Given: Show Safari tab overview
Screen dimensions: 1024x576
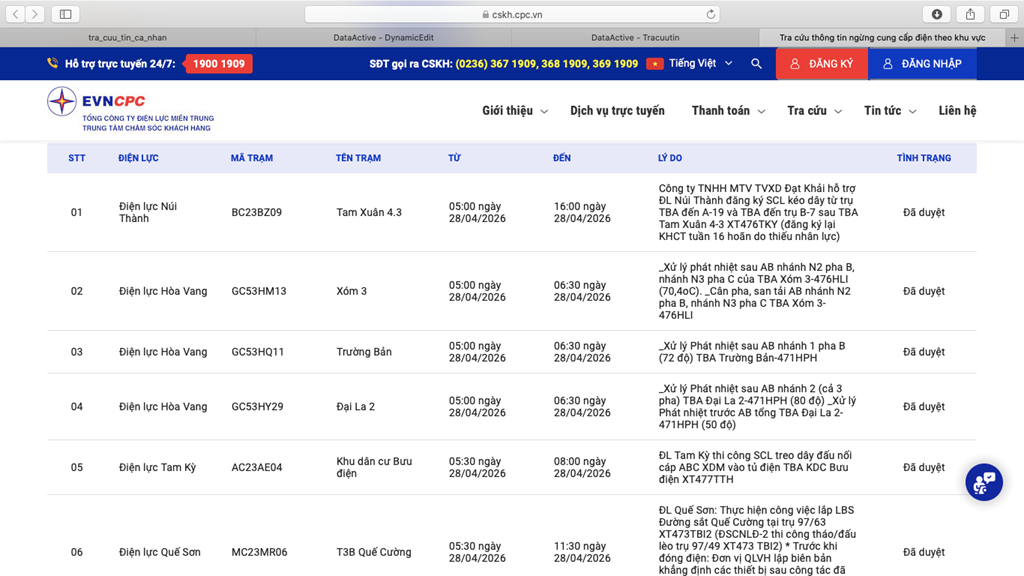Looking at the screenshot, I should click(x=1003, y=14).
